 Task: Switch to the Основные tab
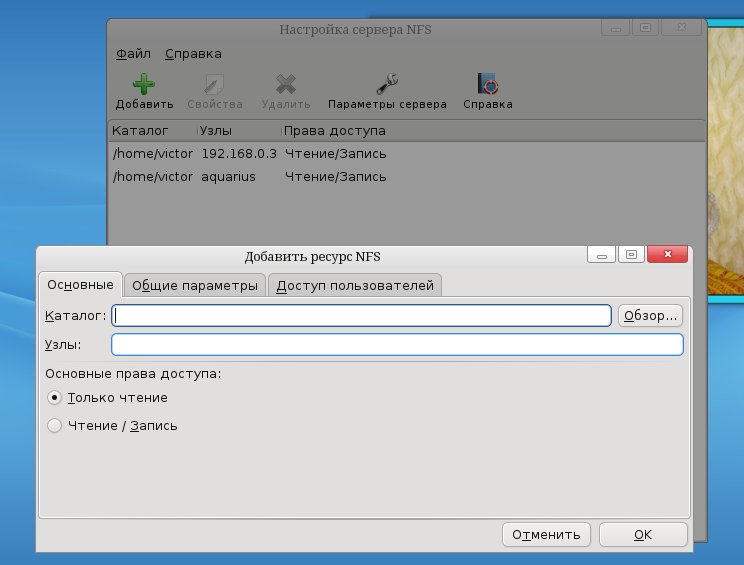80,285
